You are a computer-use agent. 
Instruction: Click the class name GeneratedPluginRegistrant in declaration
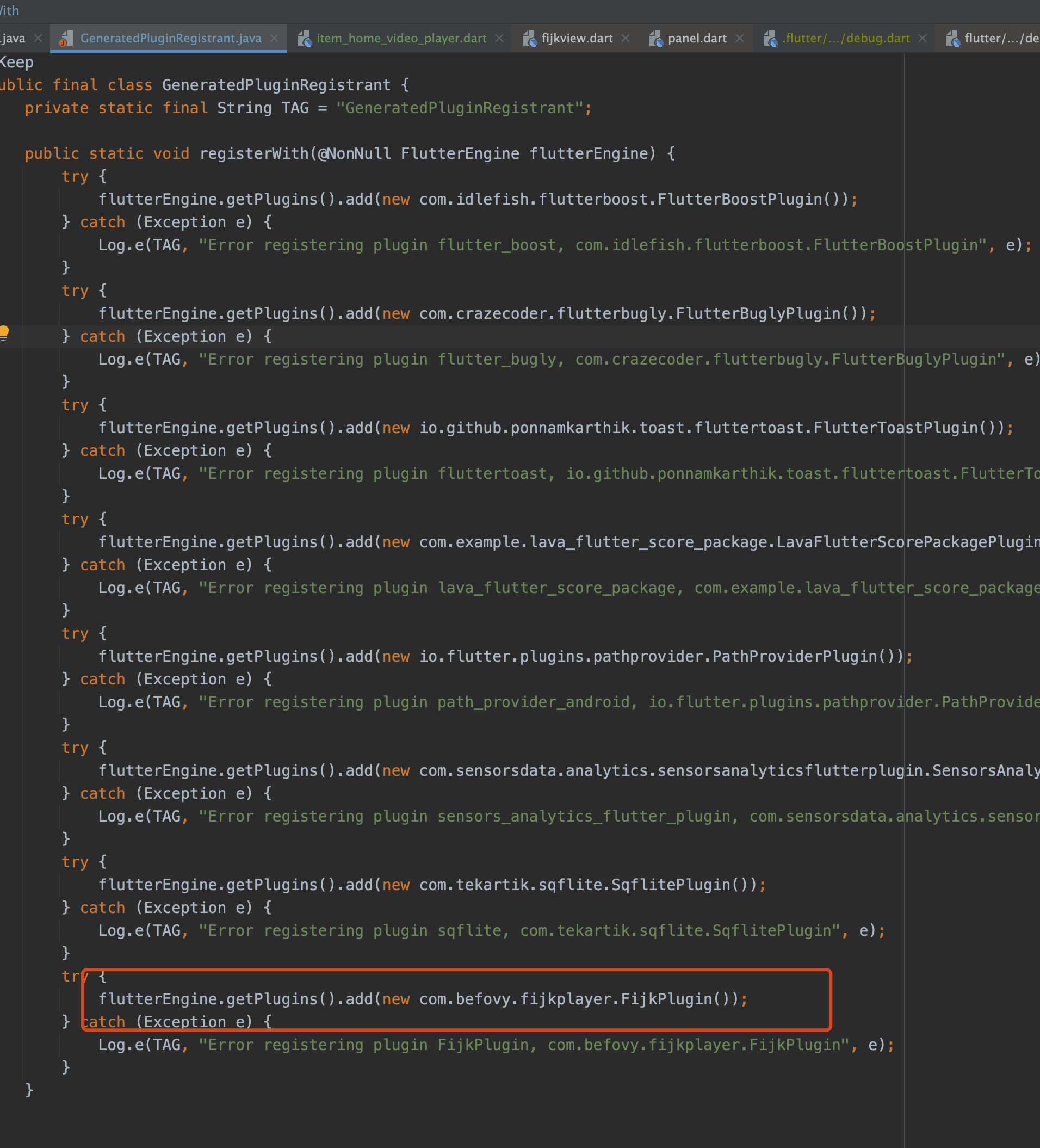(x=277, y=85)
